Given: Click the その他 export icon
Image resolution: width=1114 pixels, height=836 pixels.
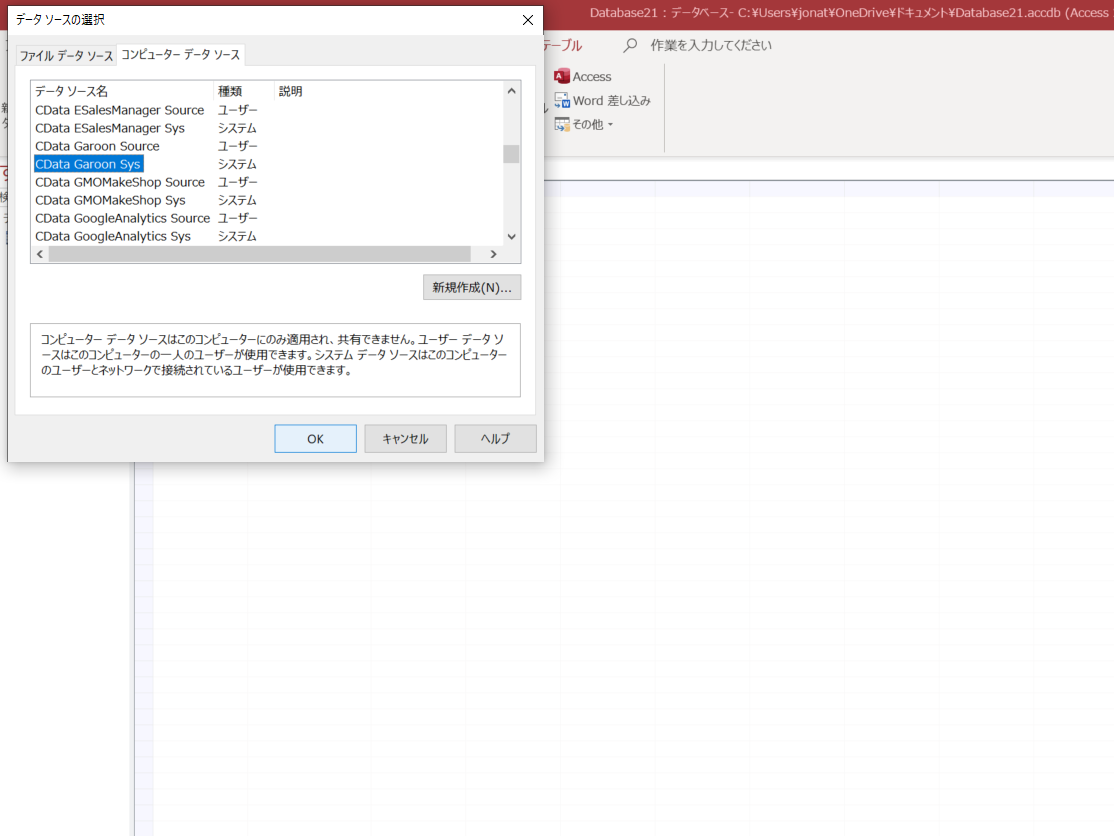Looking at the screenshot, I should 562,124.
